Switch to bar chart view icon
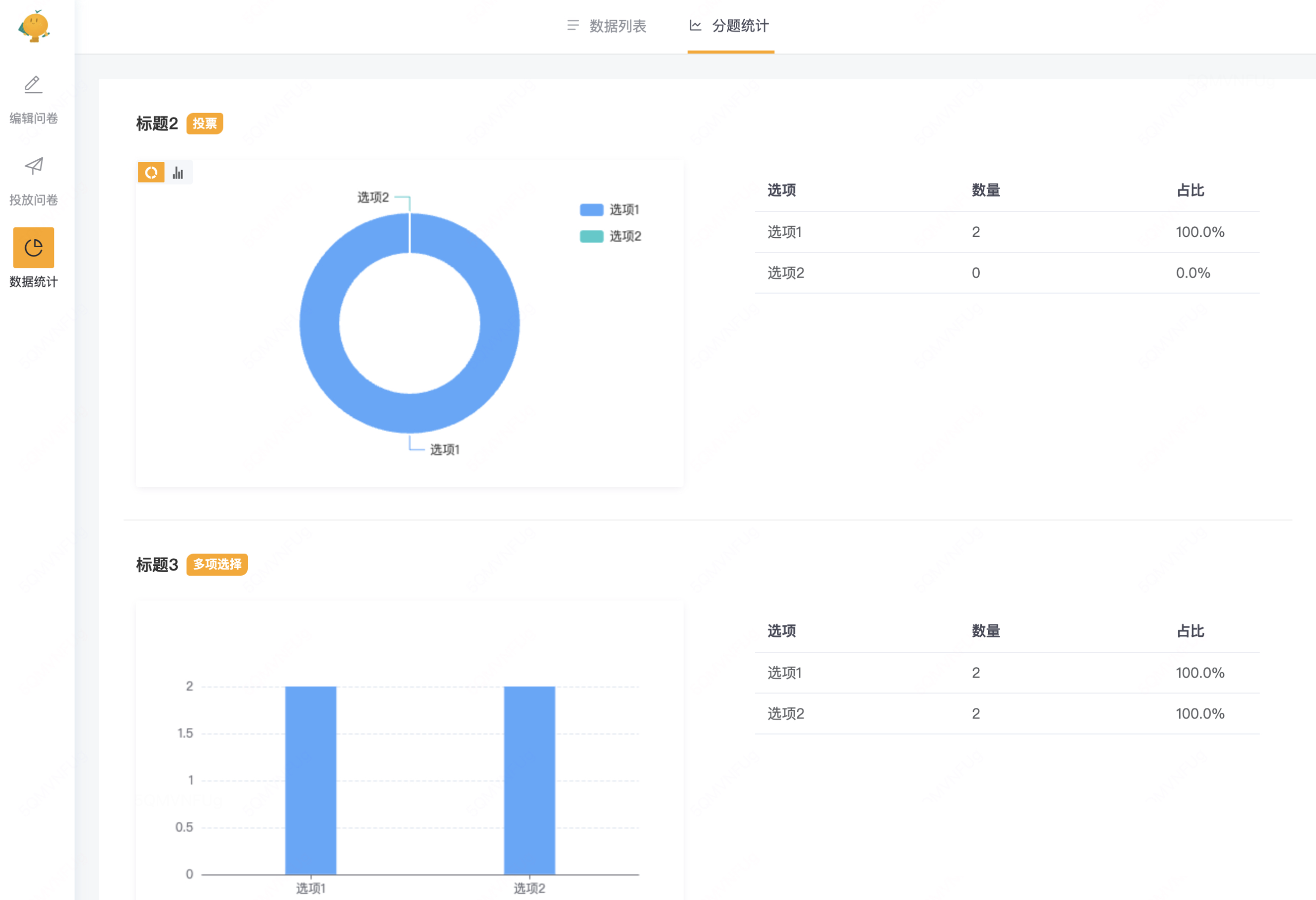This screenshot has height=900, width=1316. 178,173
